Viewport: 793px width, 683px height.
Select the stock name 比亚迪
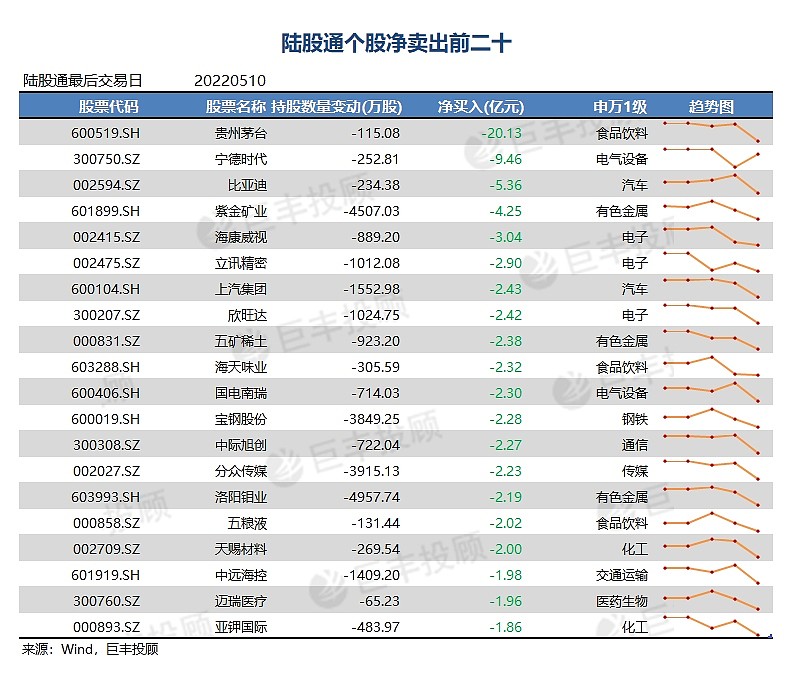(247, 185)
